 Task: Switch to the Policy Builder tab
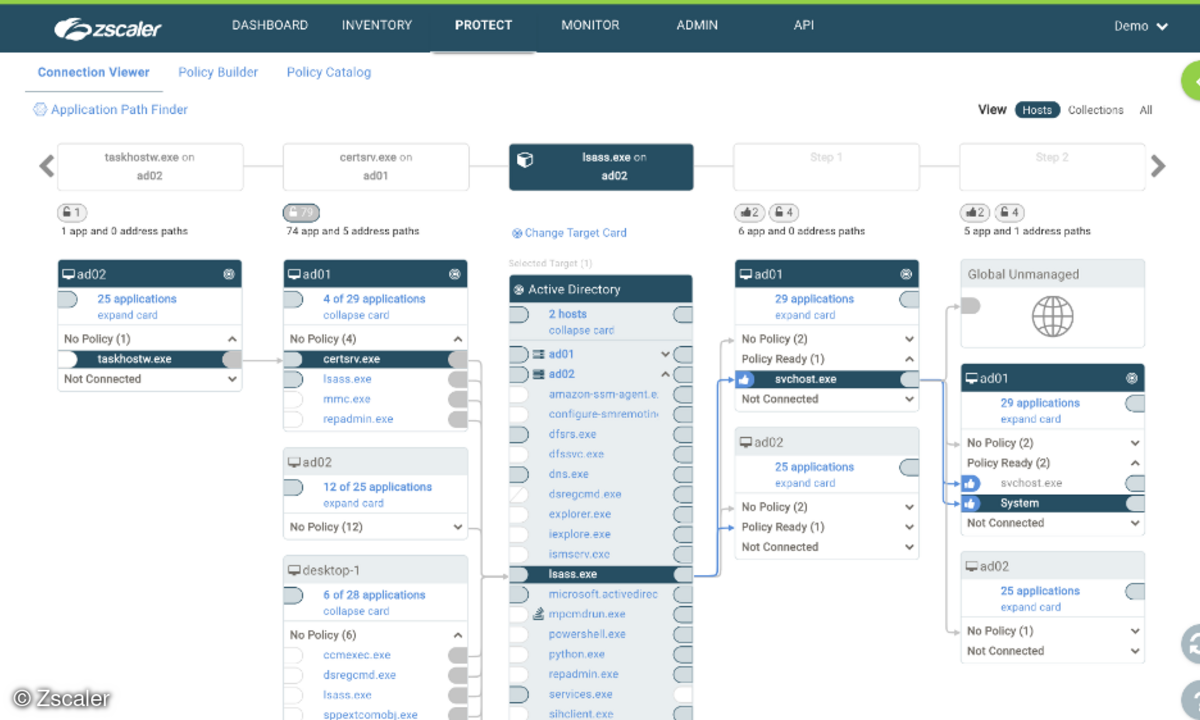pyautogui.click(x=218, y=72)
